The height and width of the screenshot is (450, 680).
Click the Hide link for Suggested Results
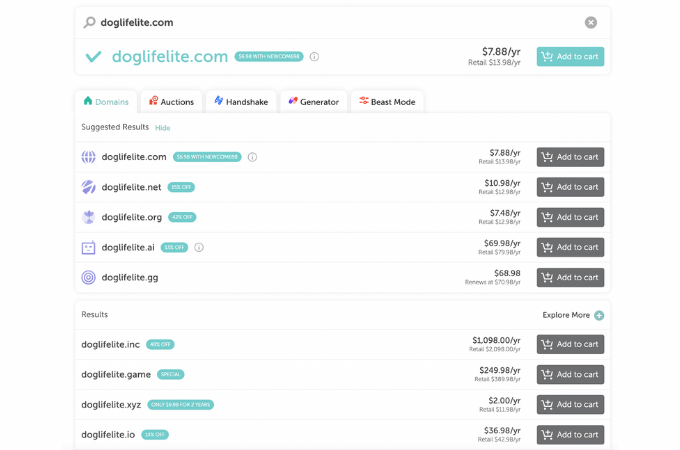(163, 128)
